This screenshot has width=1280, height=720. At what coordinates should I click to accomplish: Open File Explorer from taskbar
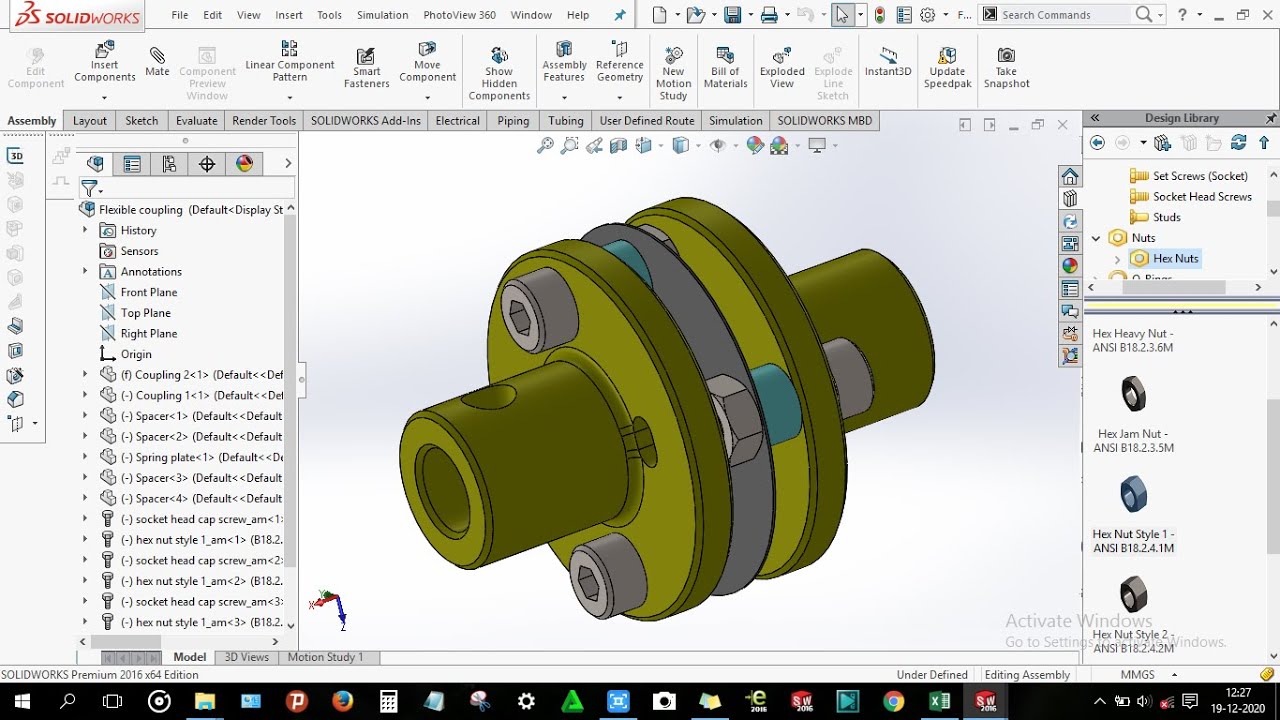(204, 701)
